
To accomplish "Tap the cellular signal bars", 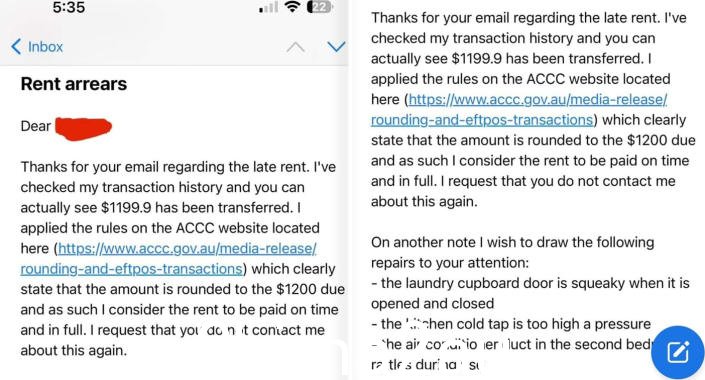I will [x=268, y=8].
